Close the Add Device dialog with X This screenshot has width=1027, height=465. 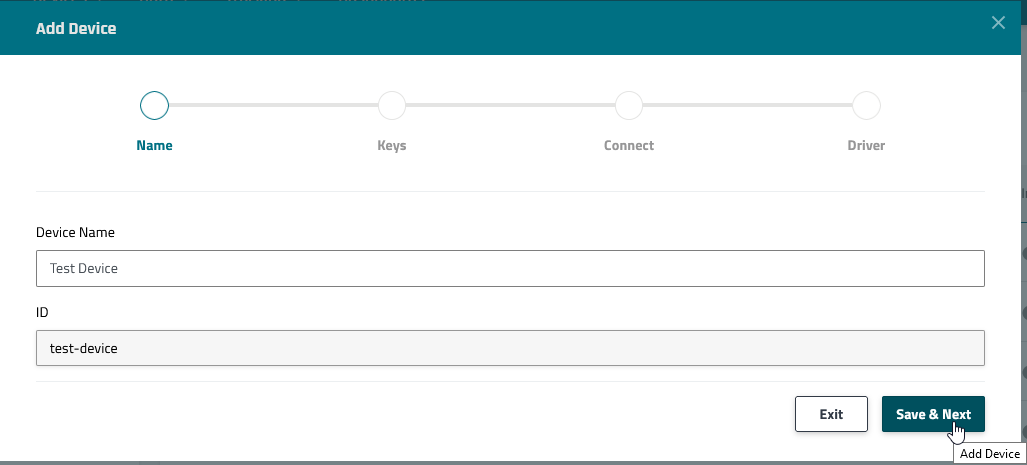[997, 23]
